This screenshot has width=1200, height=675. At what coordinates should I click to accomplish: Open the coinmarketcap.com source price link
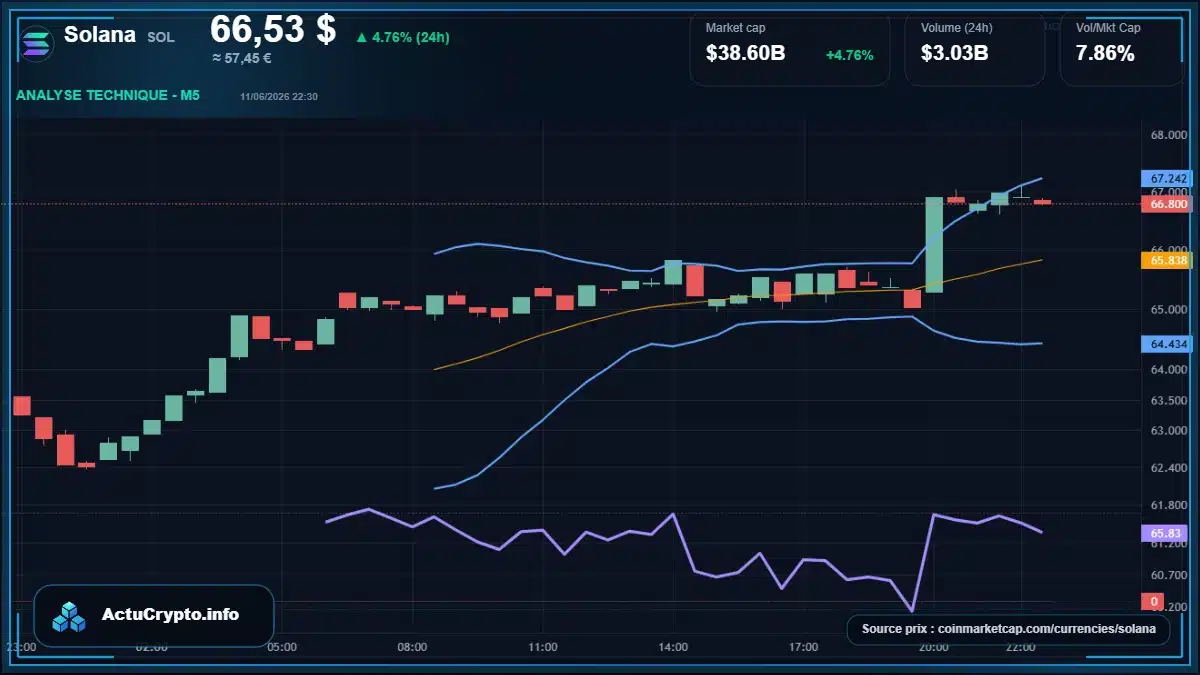1008,629
